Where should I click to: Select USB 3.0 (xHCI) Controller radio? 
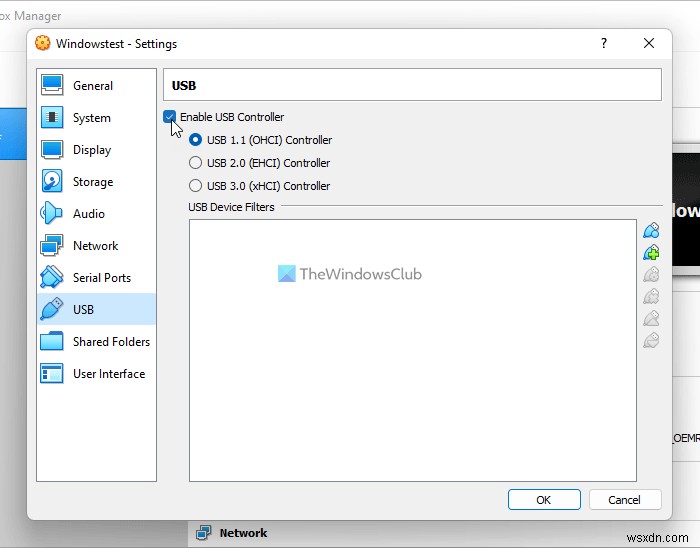point(195,186)
